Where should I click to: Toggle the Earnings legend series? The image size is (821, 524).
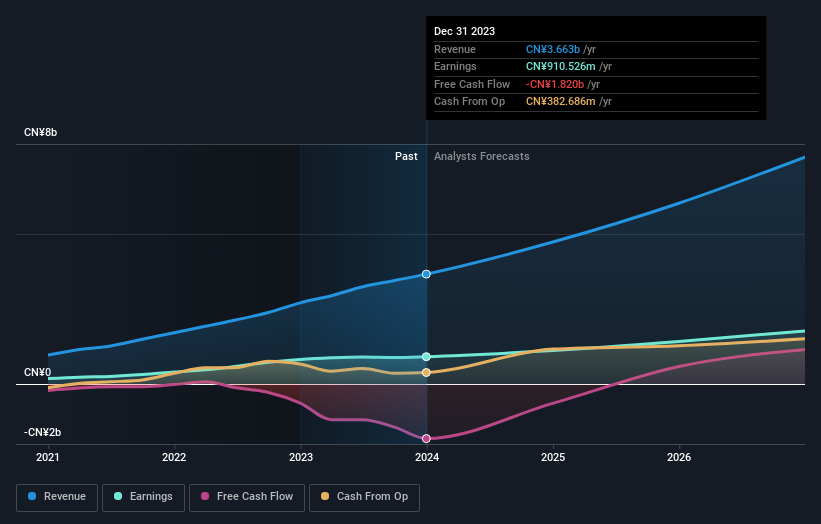tap(143, 497)
